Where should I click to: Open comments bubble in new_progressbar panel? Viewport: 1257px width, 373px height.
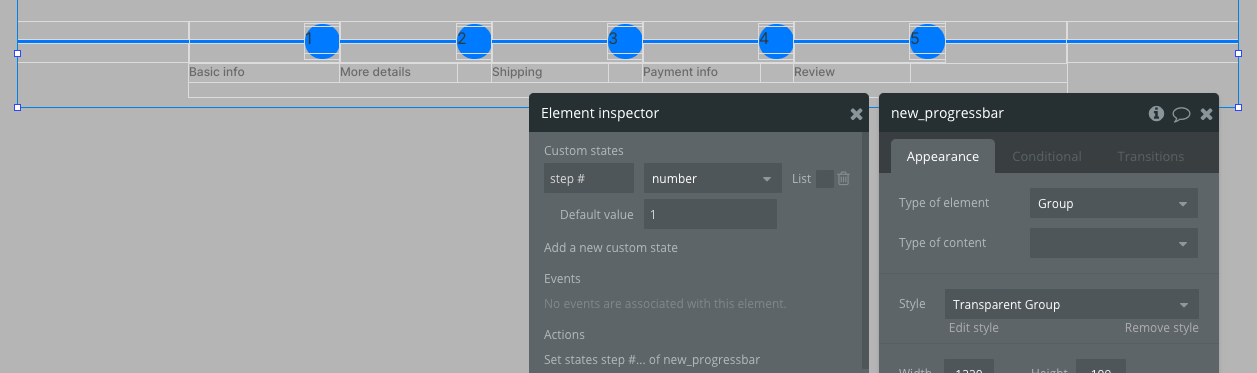point(1181,114)
